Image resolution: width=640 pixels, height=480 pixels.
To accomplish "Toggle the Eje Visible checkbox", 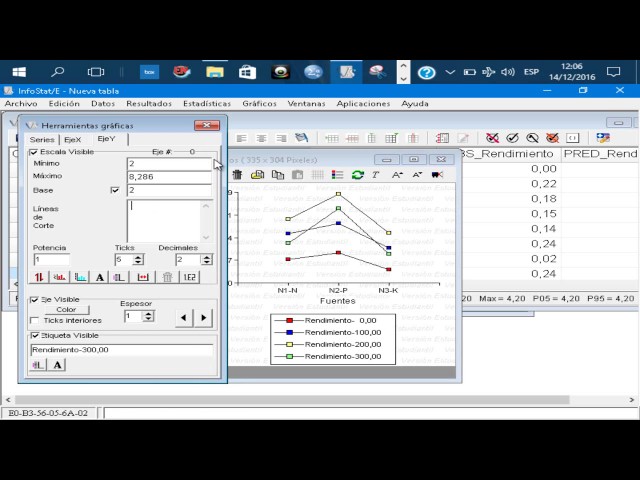I will click(x=35, y=300).
